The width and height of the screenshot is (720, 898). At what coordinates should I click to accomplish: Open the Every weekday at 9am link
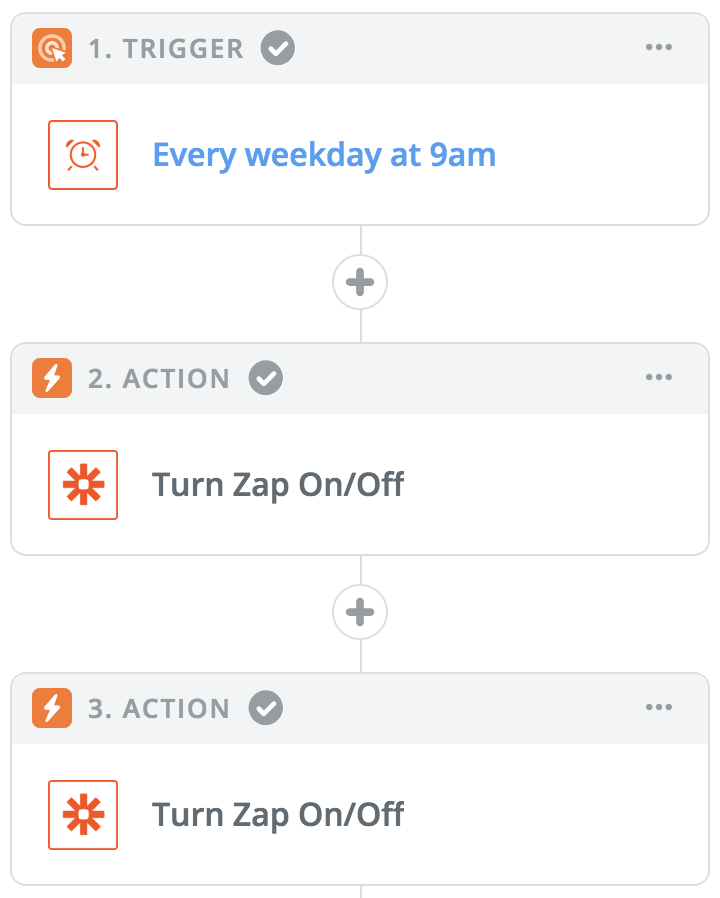point(324,155)
